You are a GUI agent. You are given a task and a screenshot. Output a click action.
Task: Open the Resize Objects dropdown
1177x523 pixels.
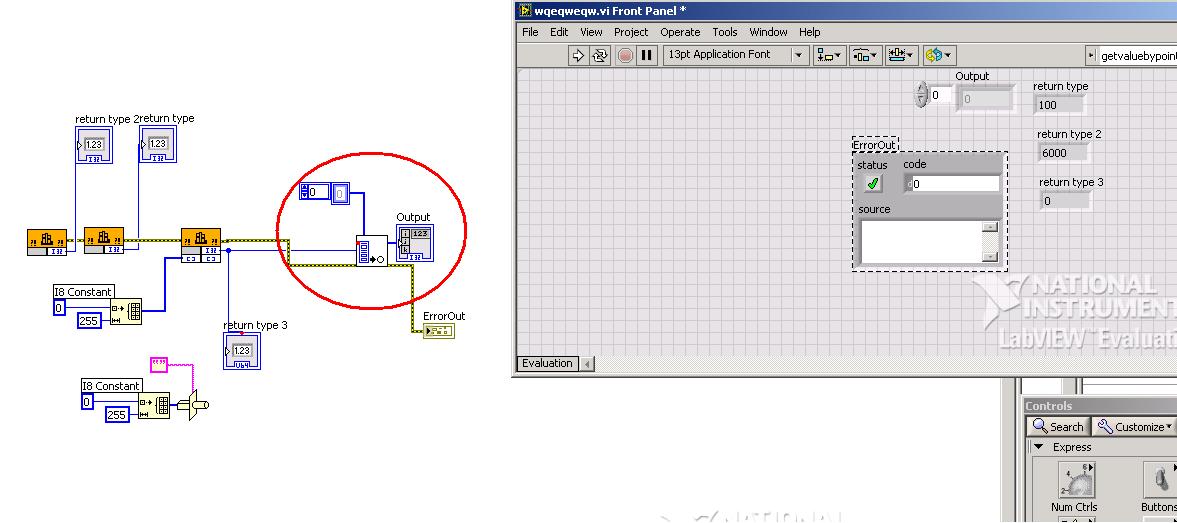click(x=901, y=55)
